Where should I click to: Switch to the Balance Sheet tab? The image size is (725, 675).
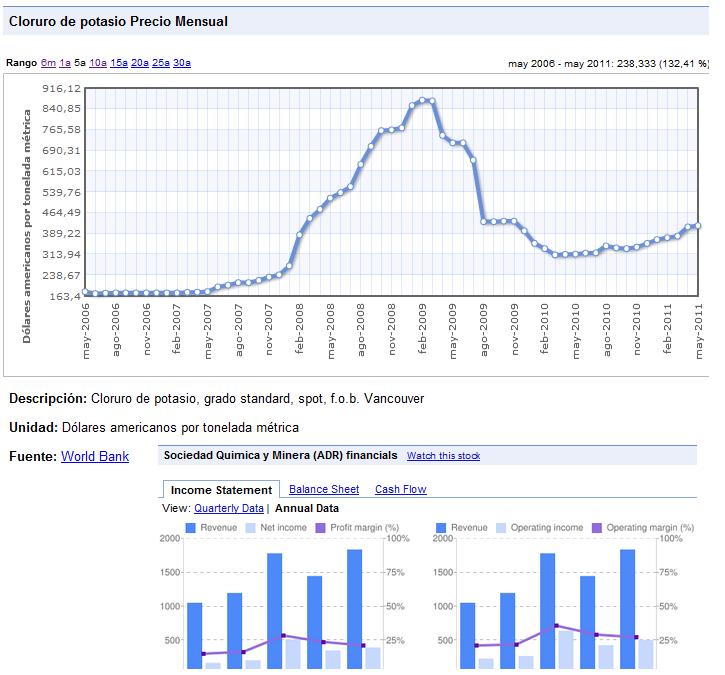coord(324,489)
